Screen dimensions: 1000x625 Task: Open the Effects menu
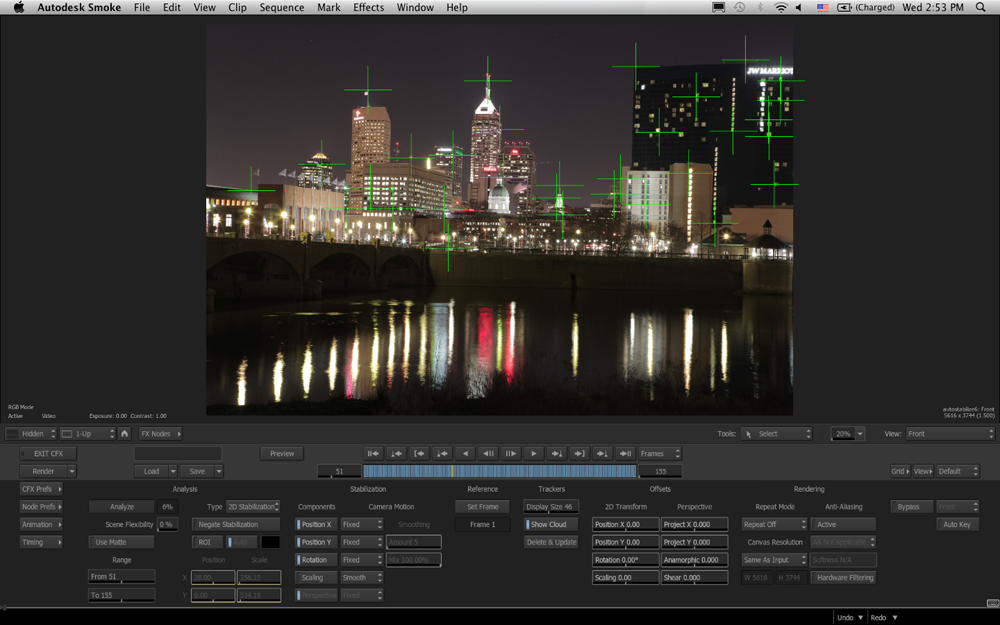click(368, 8)
